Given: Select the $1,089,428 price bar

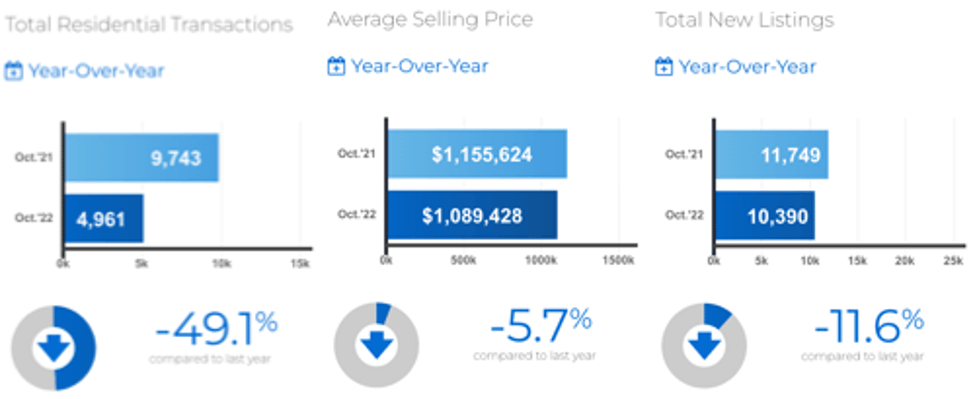Looking at the screenshot, I should [473, 215].
